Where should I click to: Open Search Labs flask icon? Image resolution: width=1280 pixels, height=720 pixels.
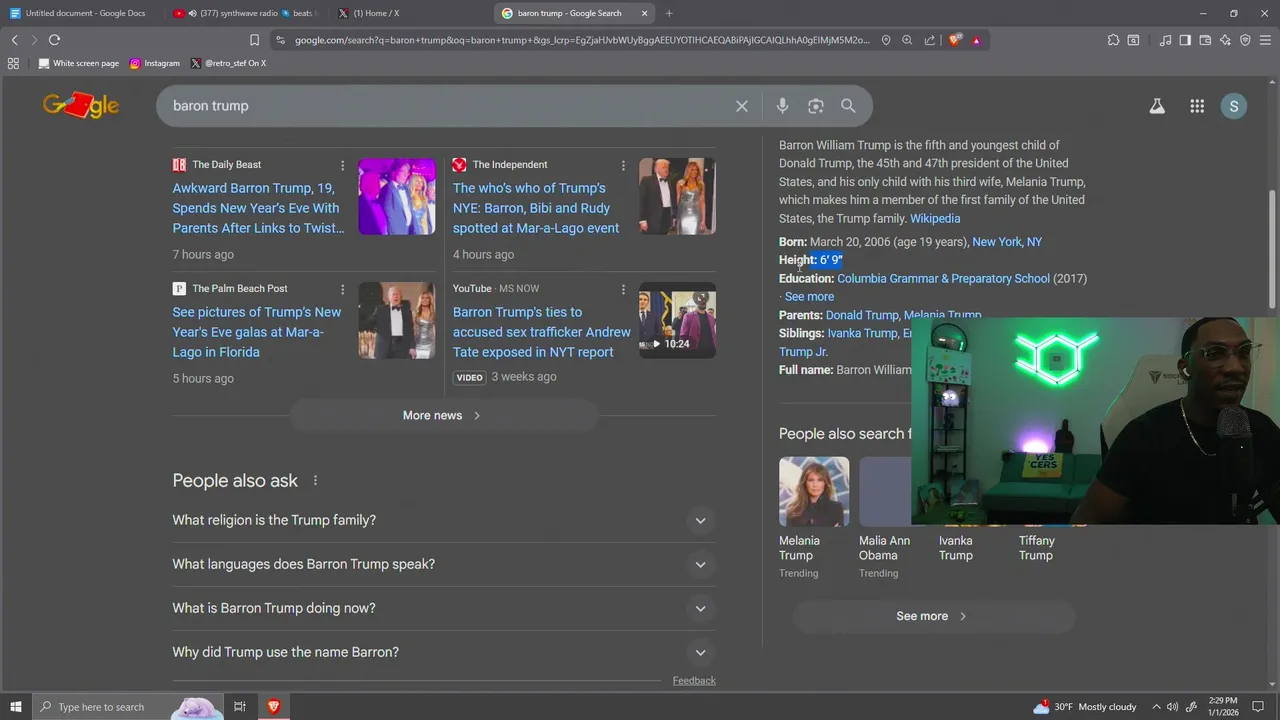click(1157, 106)
